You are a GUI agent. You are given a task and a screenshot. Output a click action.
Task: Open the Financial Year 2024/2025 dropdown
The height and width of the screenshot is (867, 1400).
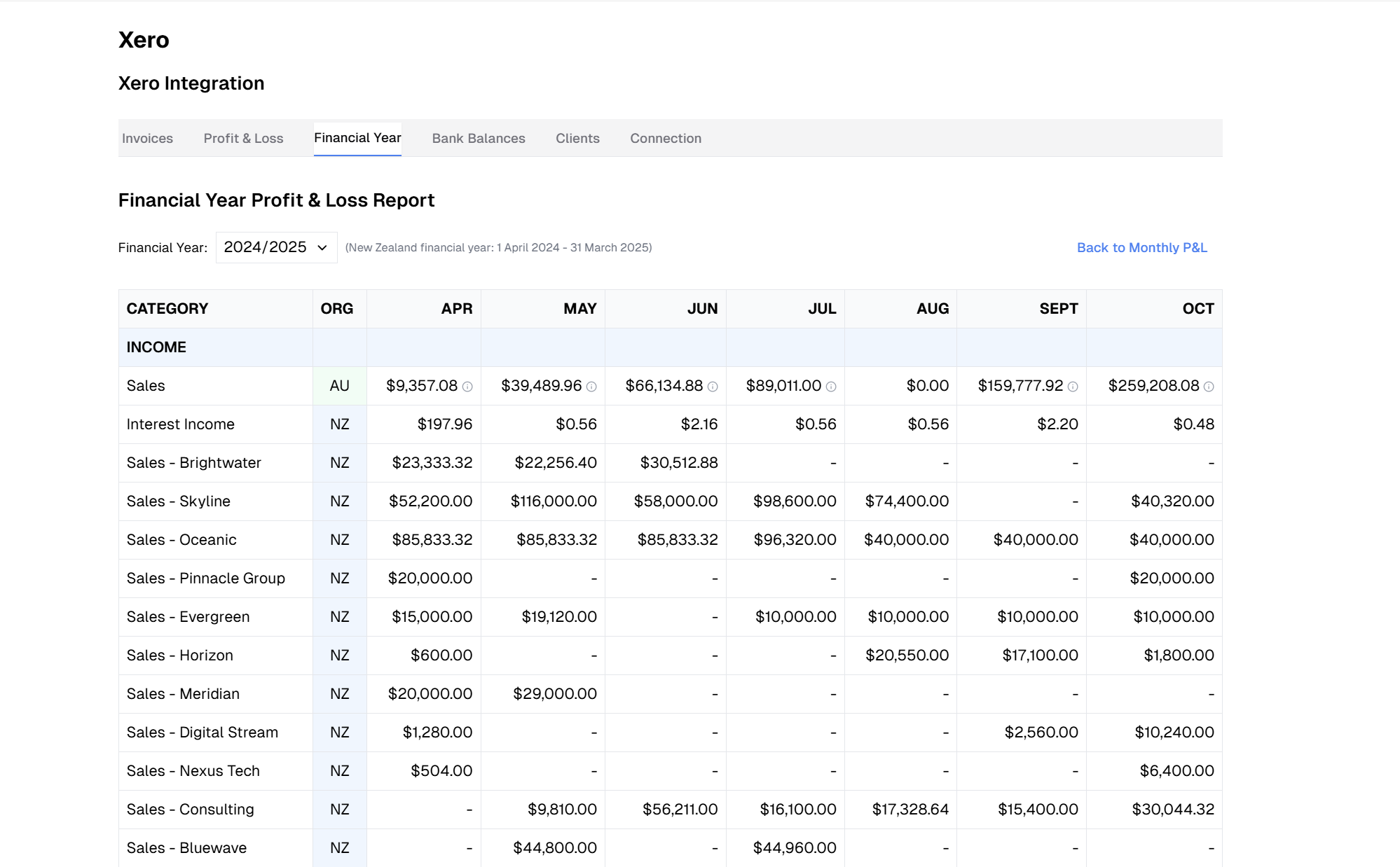[276, 247]
